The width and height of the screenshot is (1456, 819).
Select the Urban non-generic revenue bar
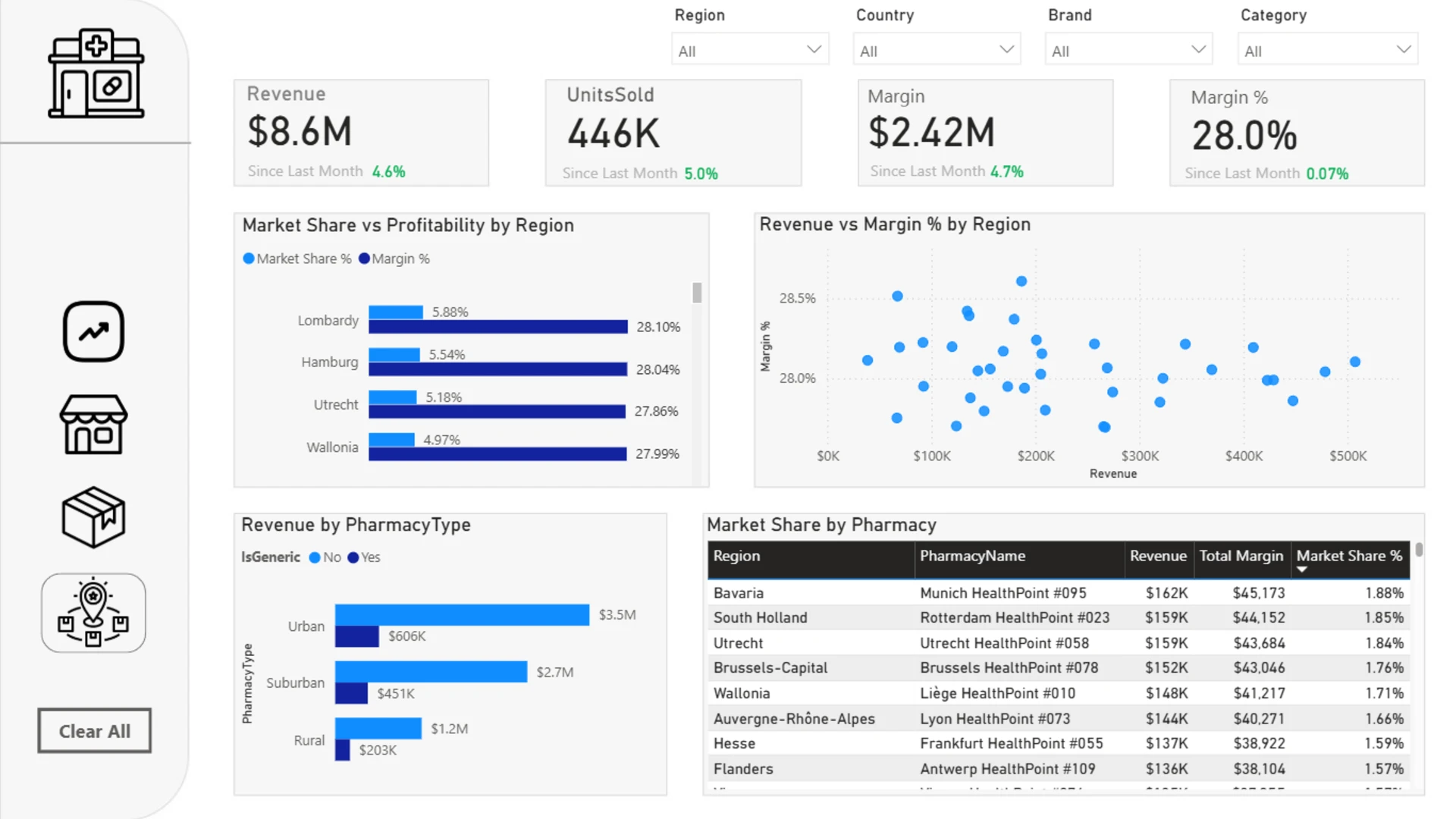pos(462,615)
